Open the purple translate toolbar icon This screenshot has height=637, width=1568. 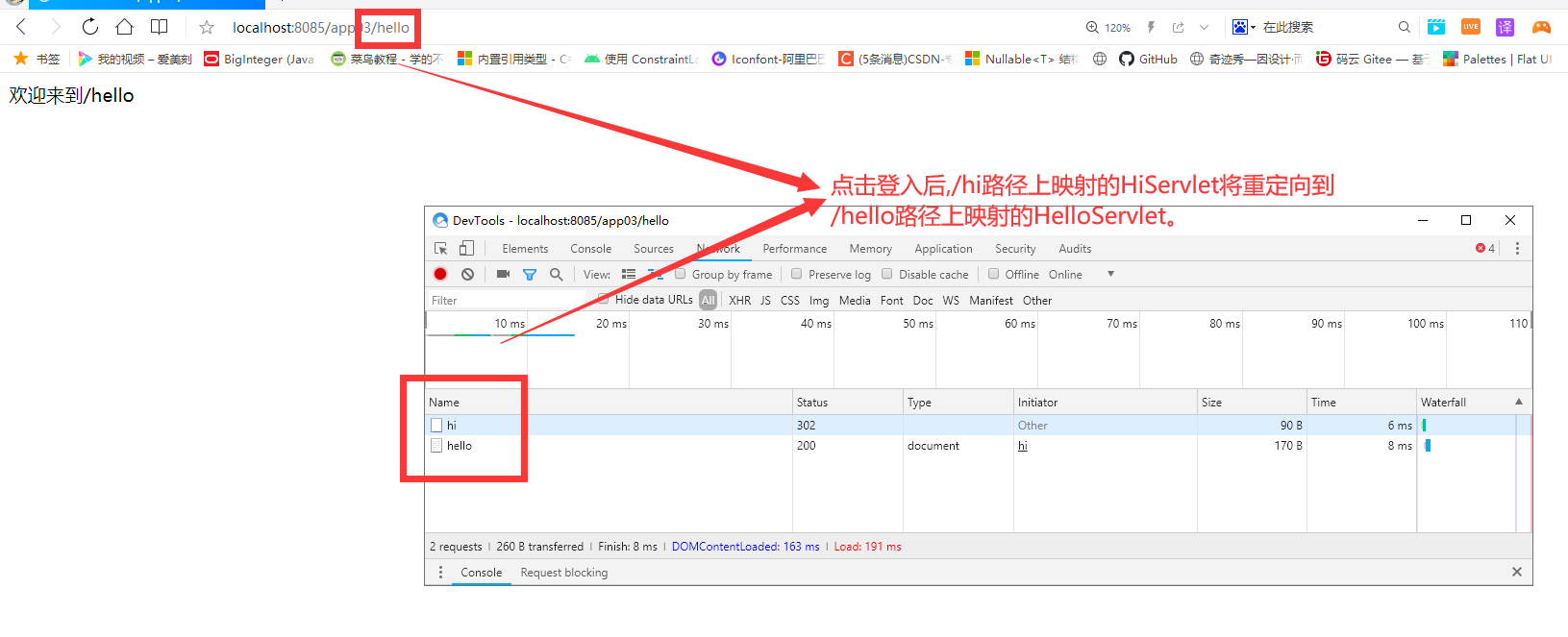click(x=1505, y=27)
